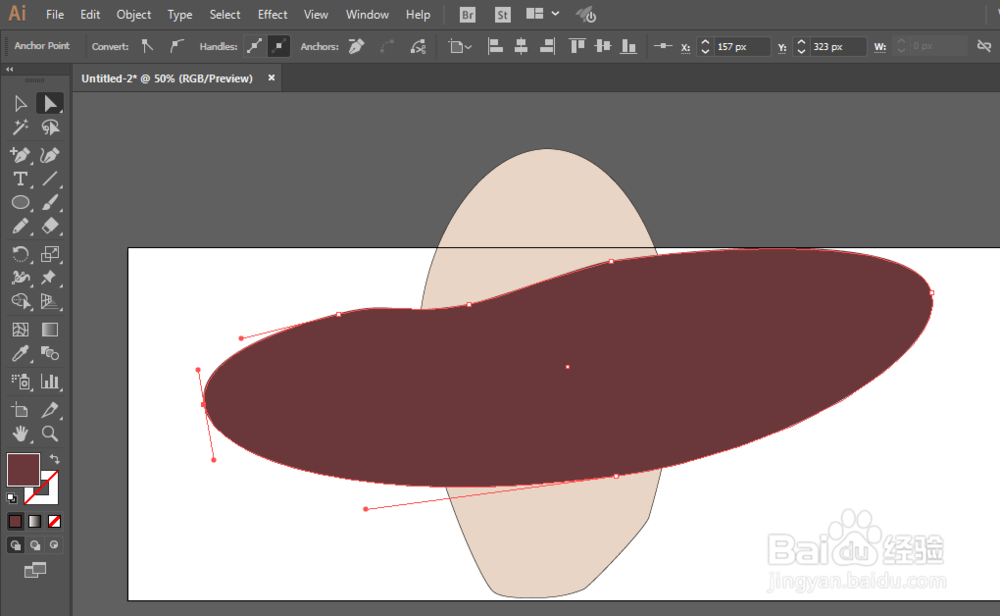The height and width of the screenshot is (616, 1000).
Task: Activate the Zoom tool
Action: (x=50, y=434)
